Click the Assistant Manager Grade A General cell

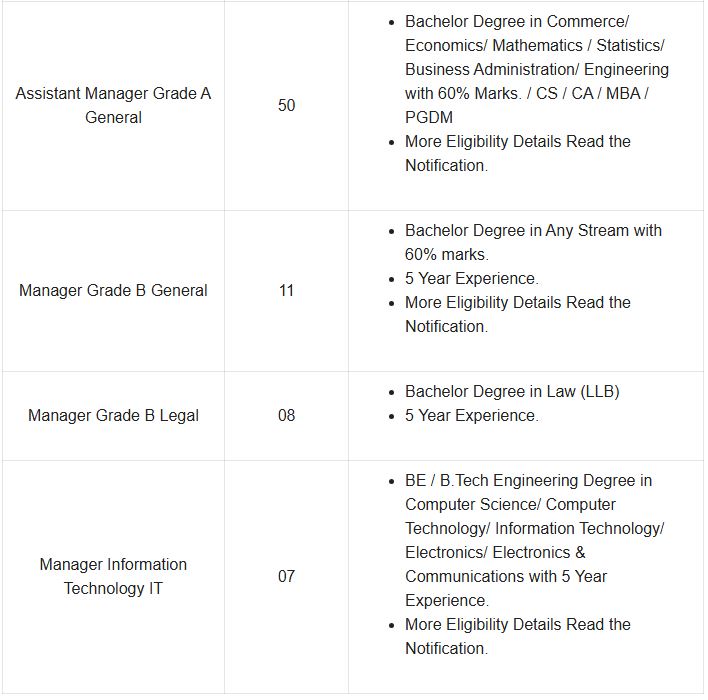tap(113, 105)
